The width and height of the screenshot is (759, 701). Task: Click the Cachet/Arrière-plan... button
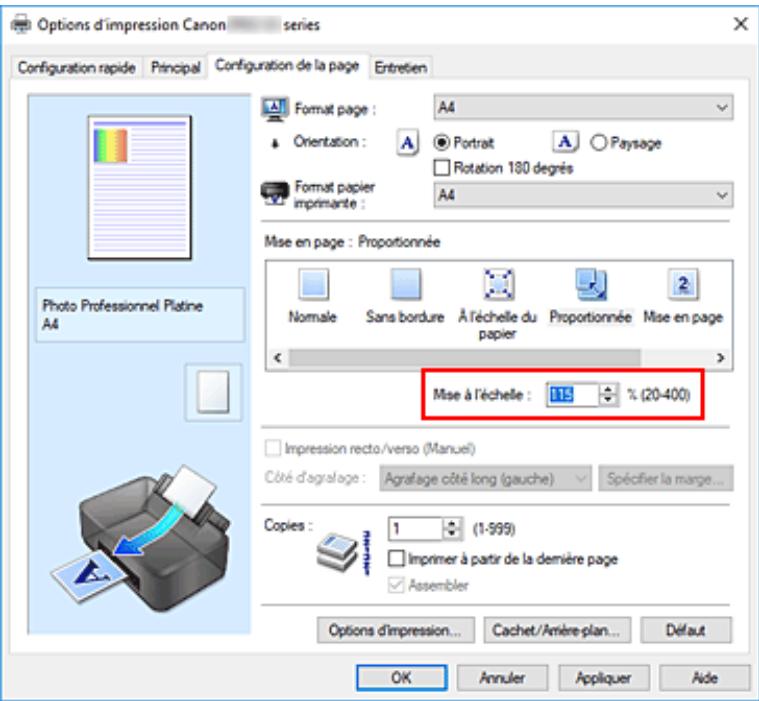coord(557,630)
